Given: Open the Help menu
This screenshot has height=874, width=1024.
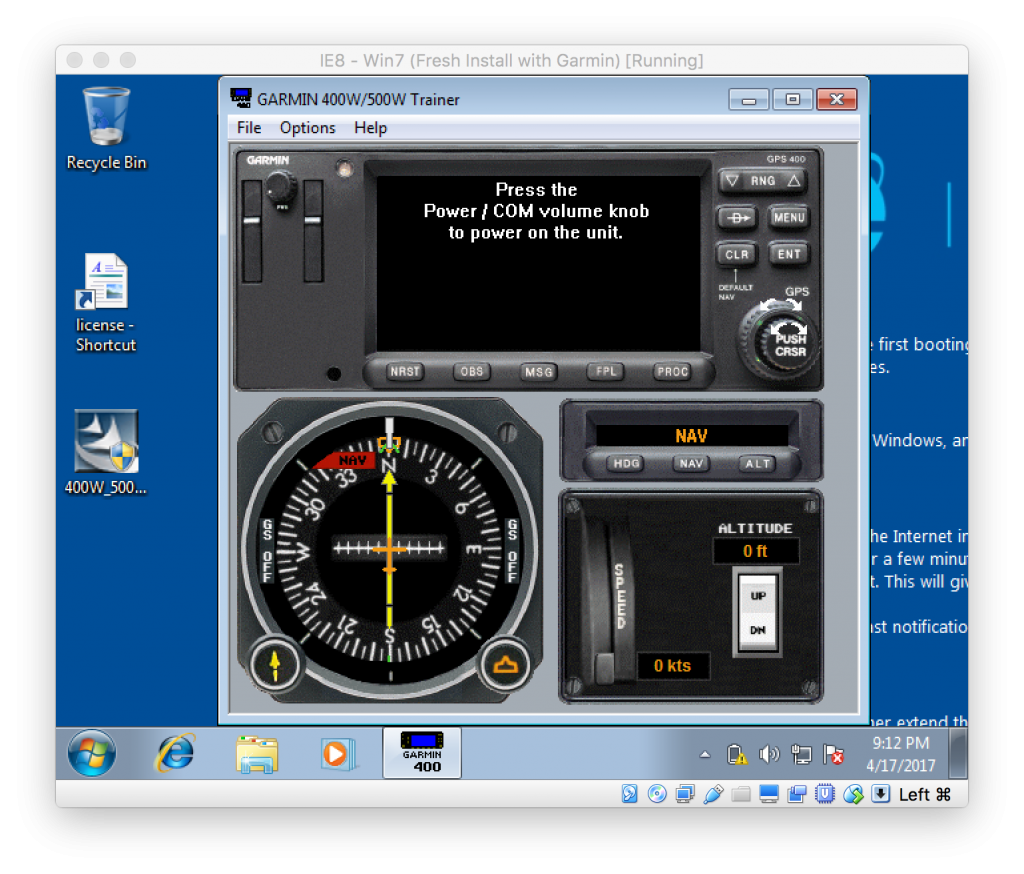Looking at the screenshot, I should point(370,127).
